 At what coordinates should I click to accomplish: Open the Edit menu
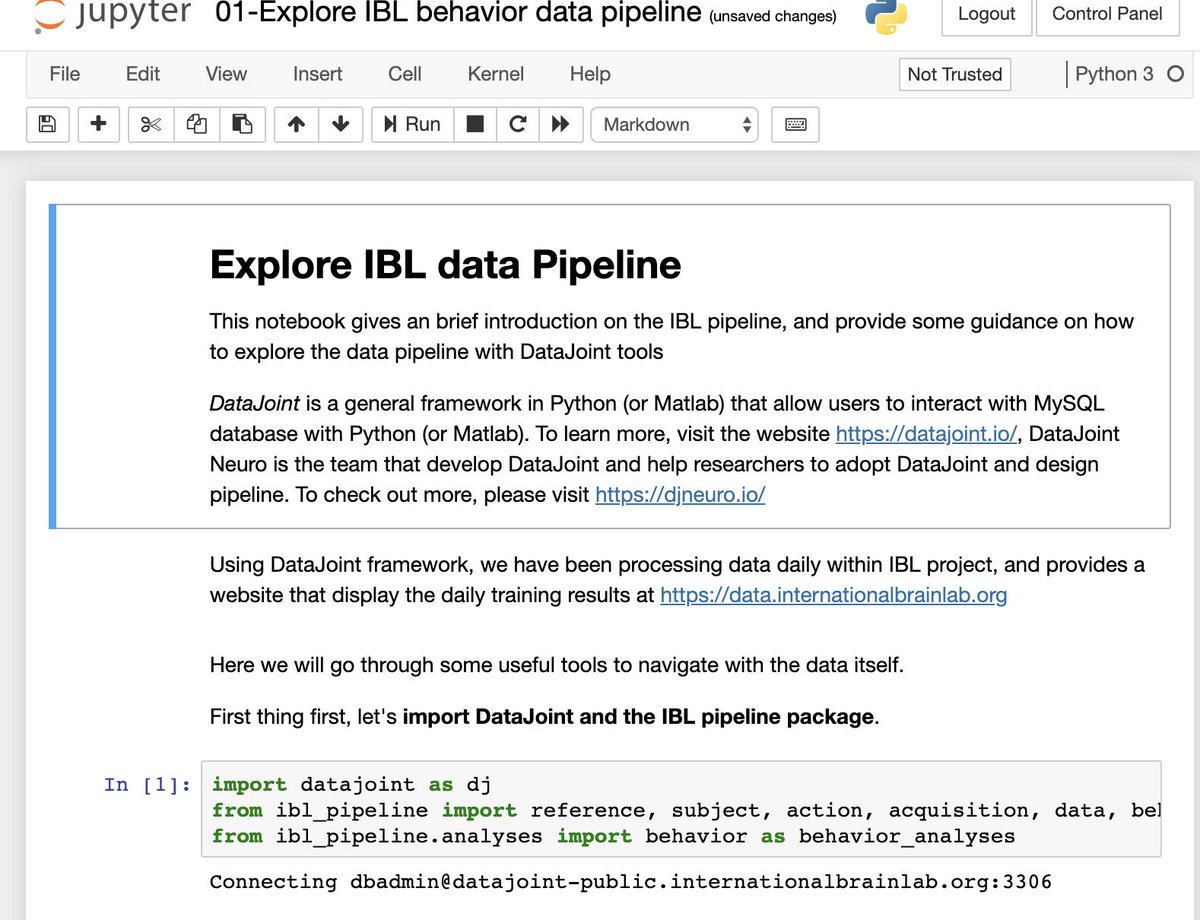pyautogui.click(x=143, y=74)
